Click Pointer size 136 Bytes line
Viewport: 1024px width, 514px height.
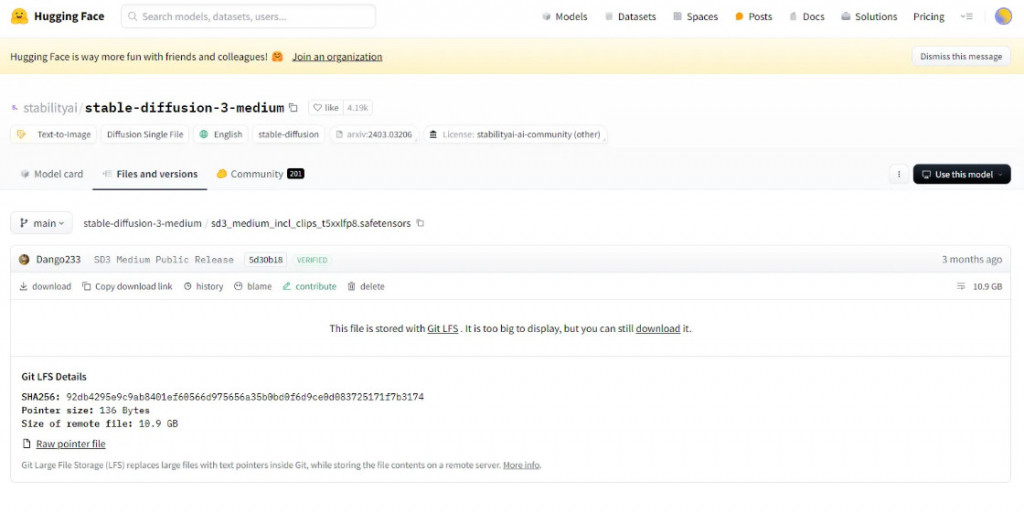point(86,410)
